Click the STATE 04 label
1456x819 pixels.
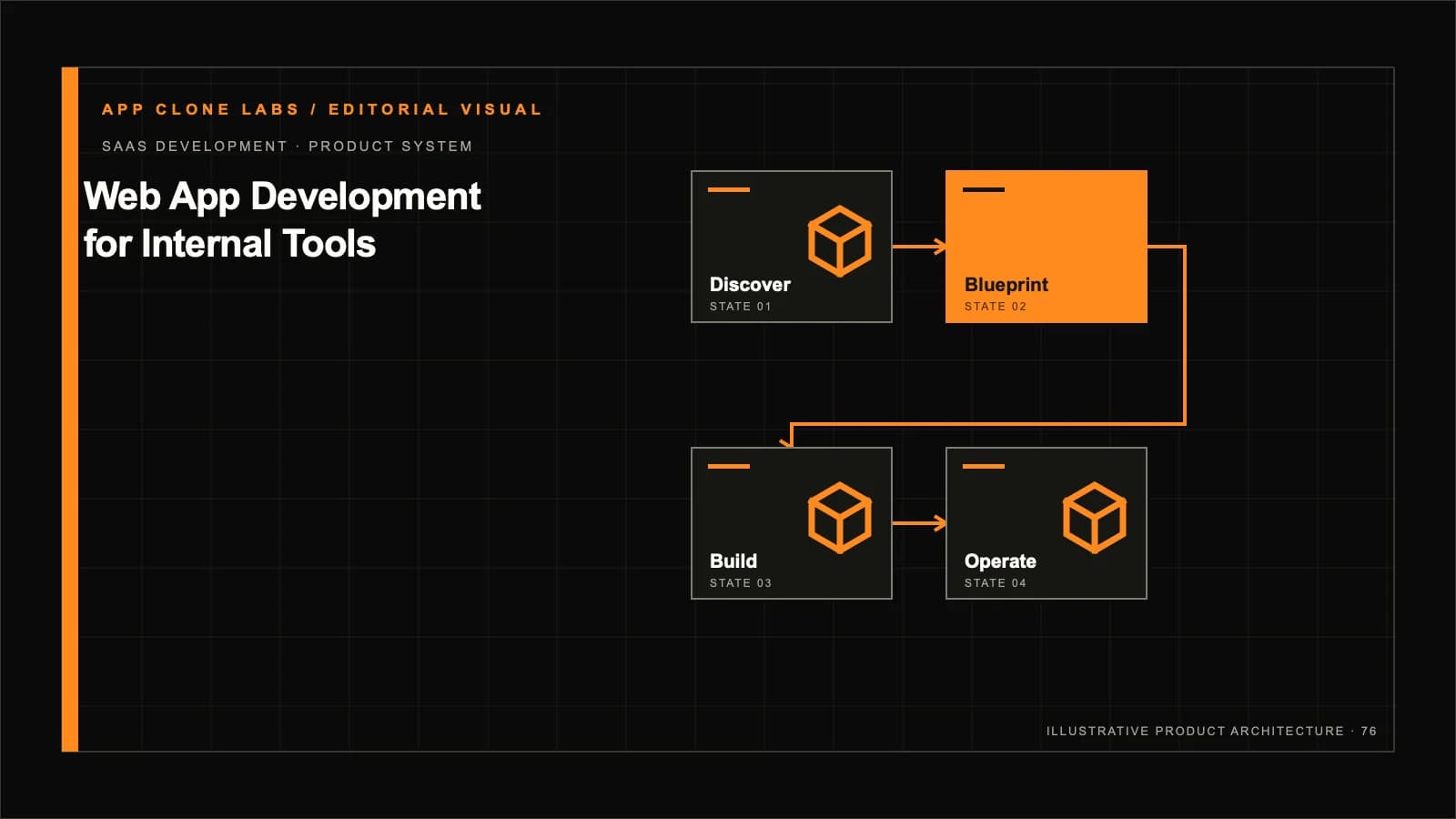996,583
